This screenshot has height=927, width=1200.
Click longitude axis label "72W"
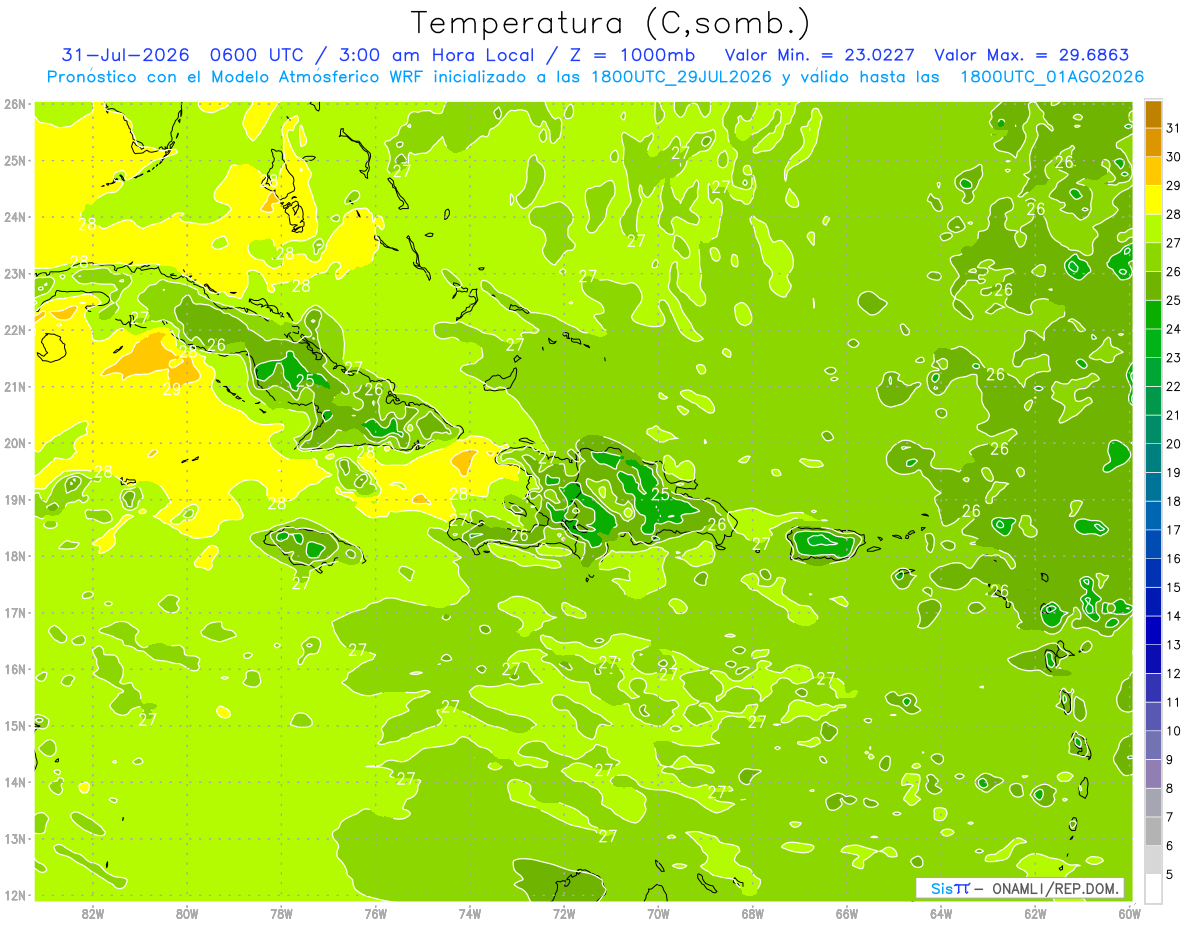pyautogui.click(x=564, y=914)
